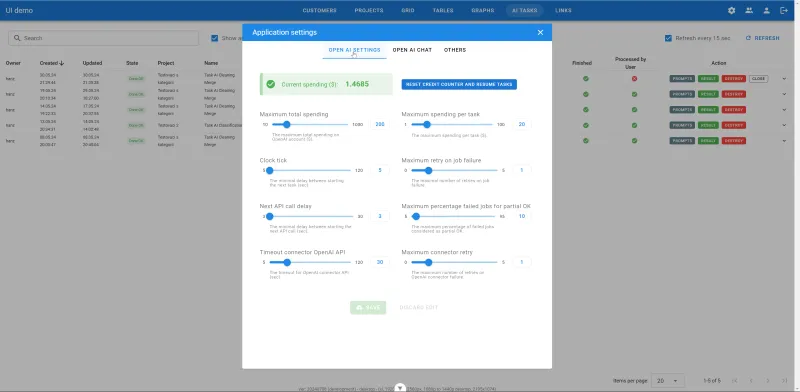Open the Grid menu item
The height and width of the screenshot is (392, 800).
tap(408, 10)
